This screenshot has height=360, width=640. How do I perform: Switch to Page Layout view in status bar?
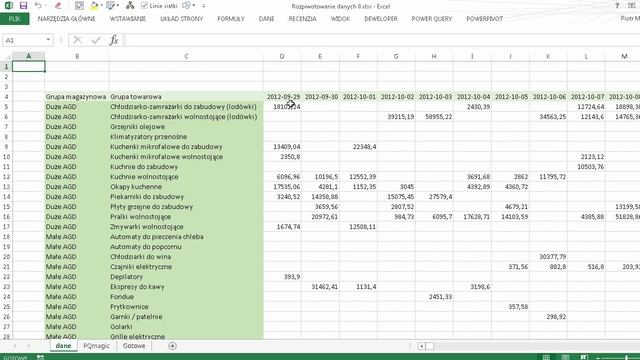pos(565,357)
